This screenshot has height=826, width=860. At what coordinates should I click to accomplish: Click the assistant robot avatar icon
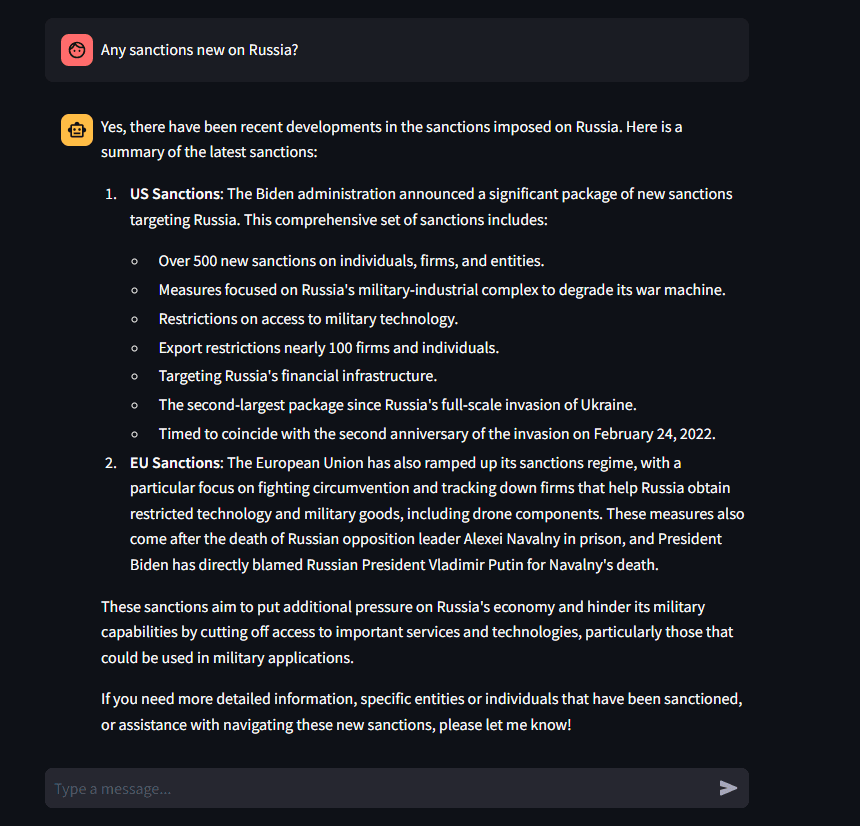(77, 130)
